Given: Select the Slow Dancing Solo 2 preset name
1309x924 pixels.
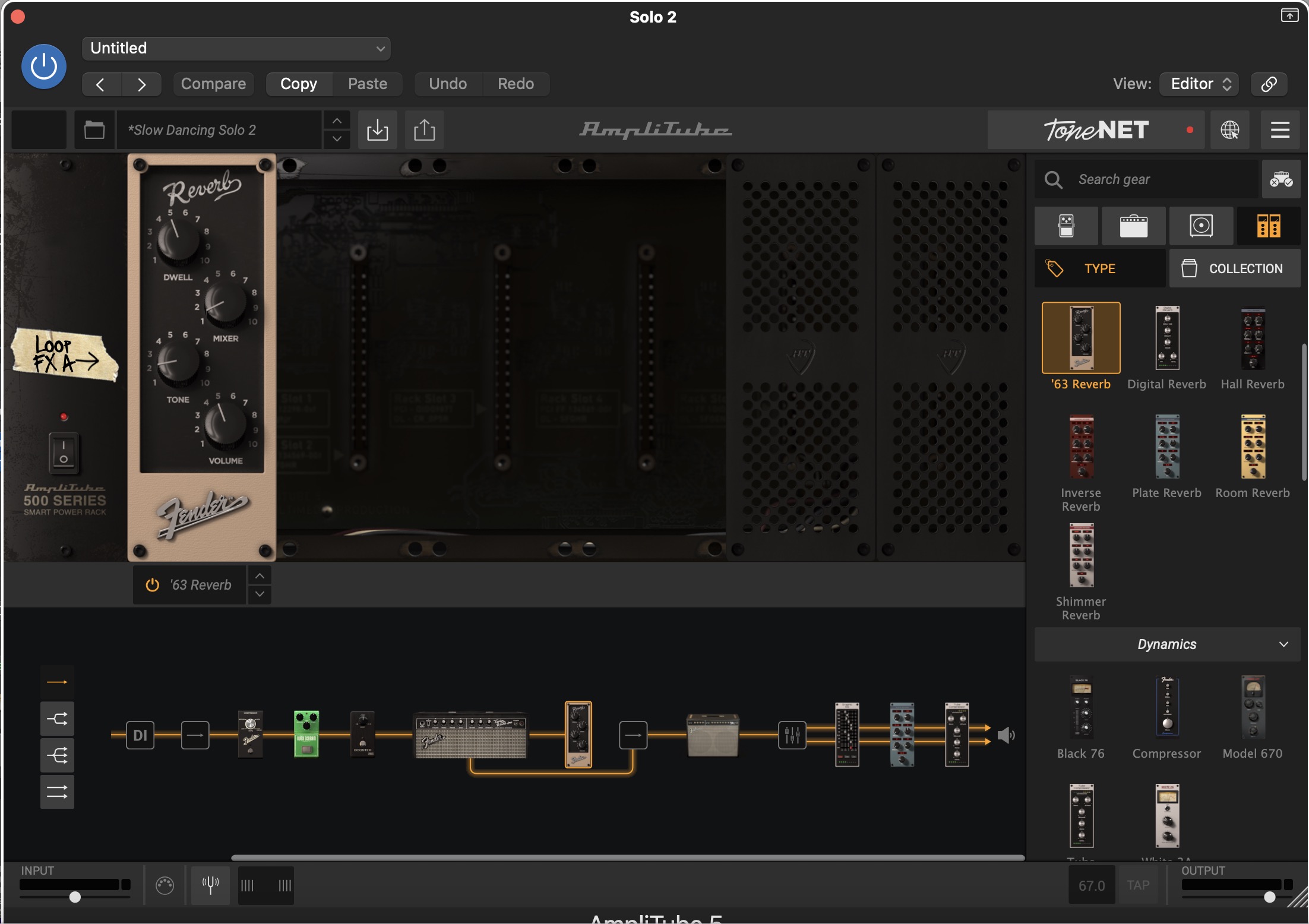Looking at the screenshot, I should [219, 129].
